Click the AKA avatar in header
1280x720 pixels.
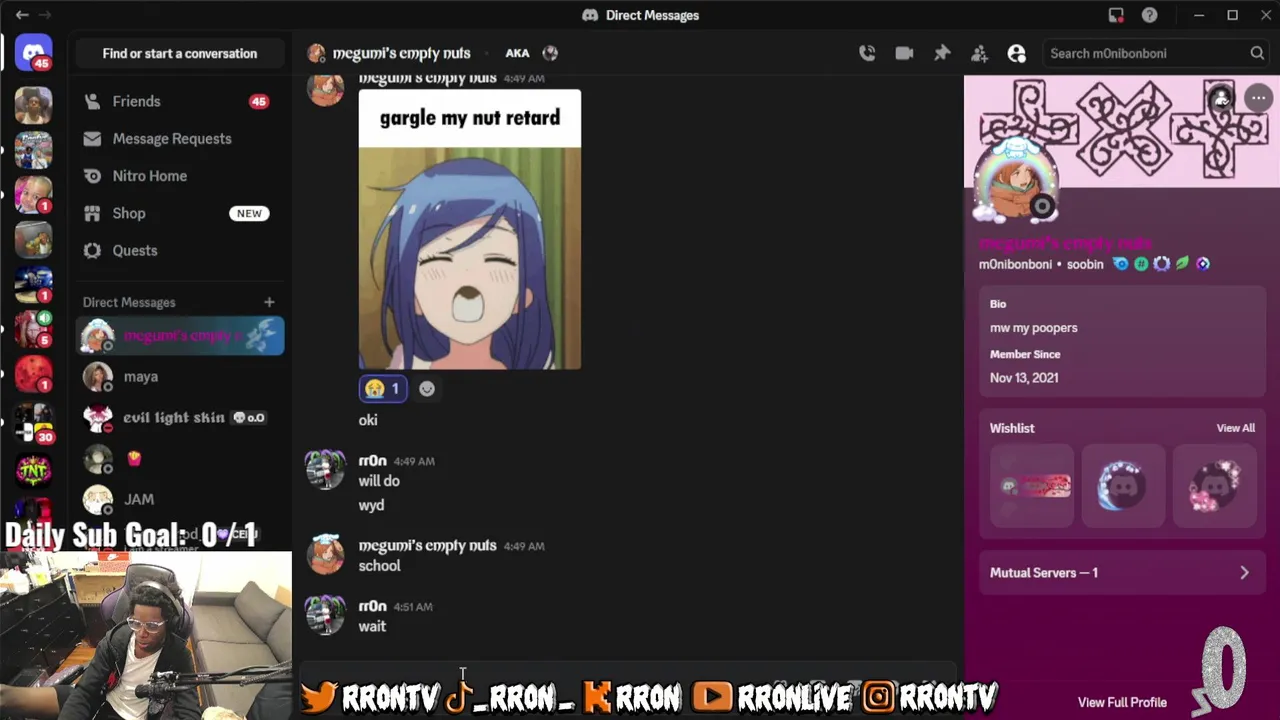(x=550, y=53)
